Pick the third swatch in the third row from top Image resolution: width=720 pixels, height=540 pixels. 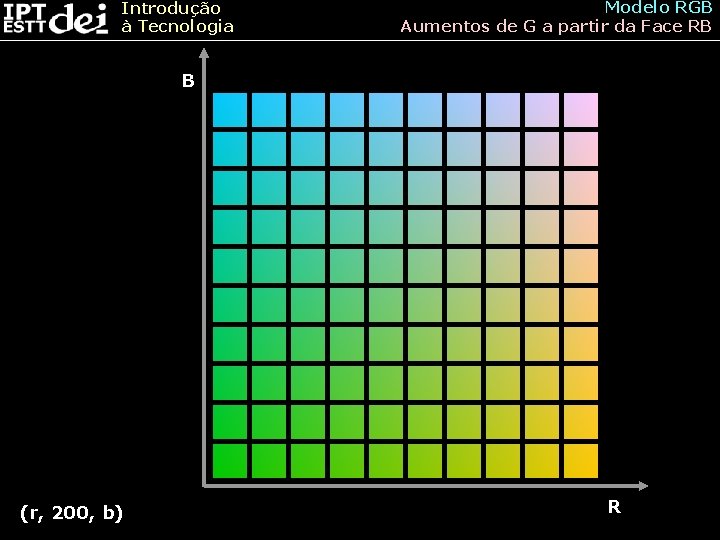tap(308, 188)
